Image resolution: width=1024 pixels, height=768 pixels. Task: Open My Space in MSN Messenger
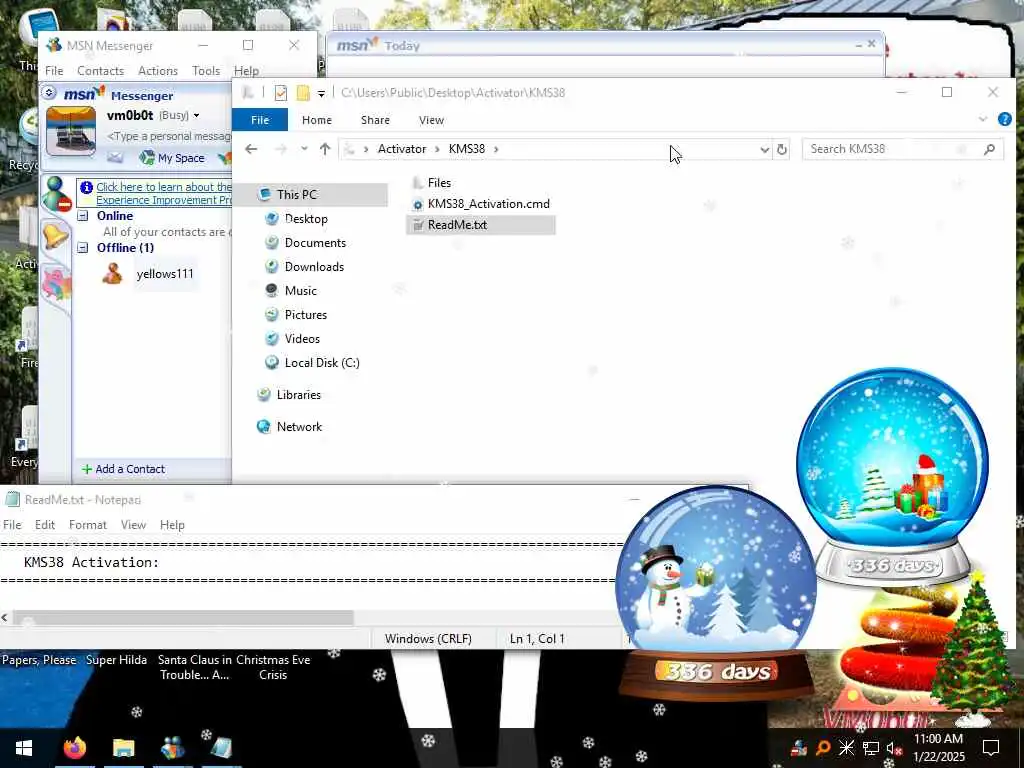(172, 158)
